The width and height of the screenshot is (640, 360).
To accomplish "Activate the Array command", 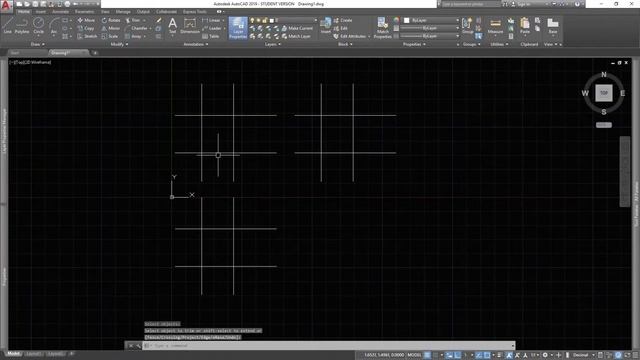I will [x=133, y=36].
